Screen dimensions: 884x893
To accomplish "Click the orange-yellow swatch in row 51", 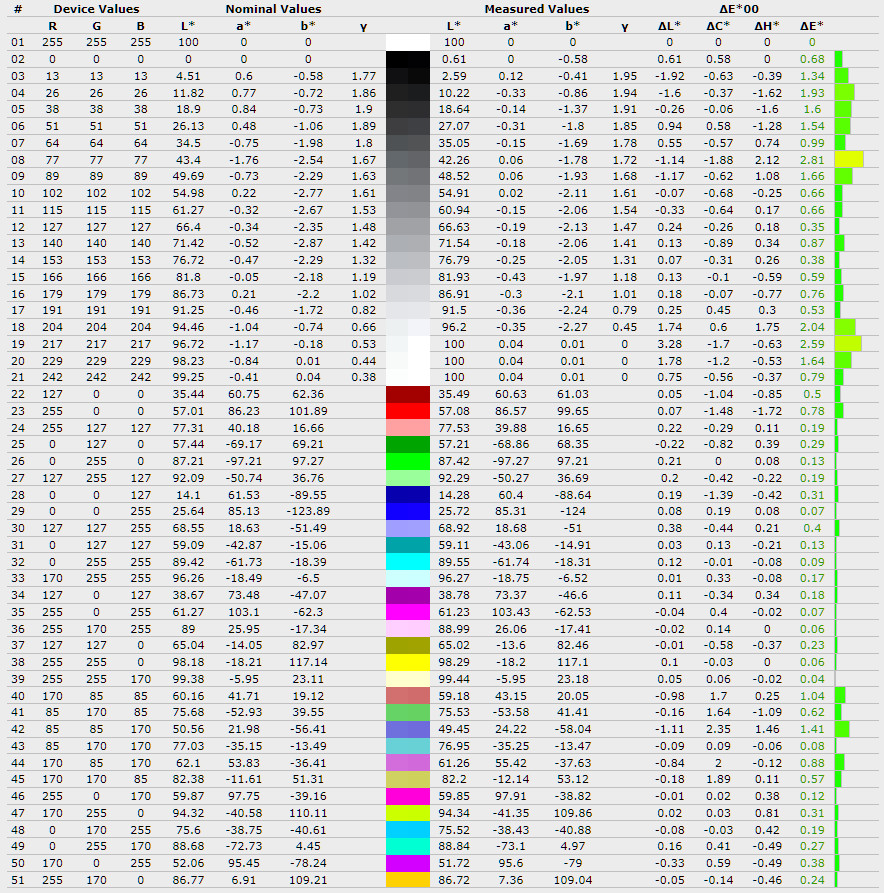I will [x=408, y=880].
